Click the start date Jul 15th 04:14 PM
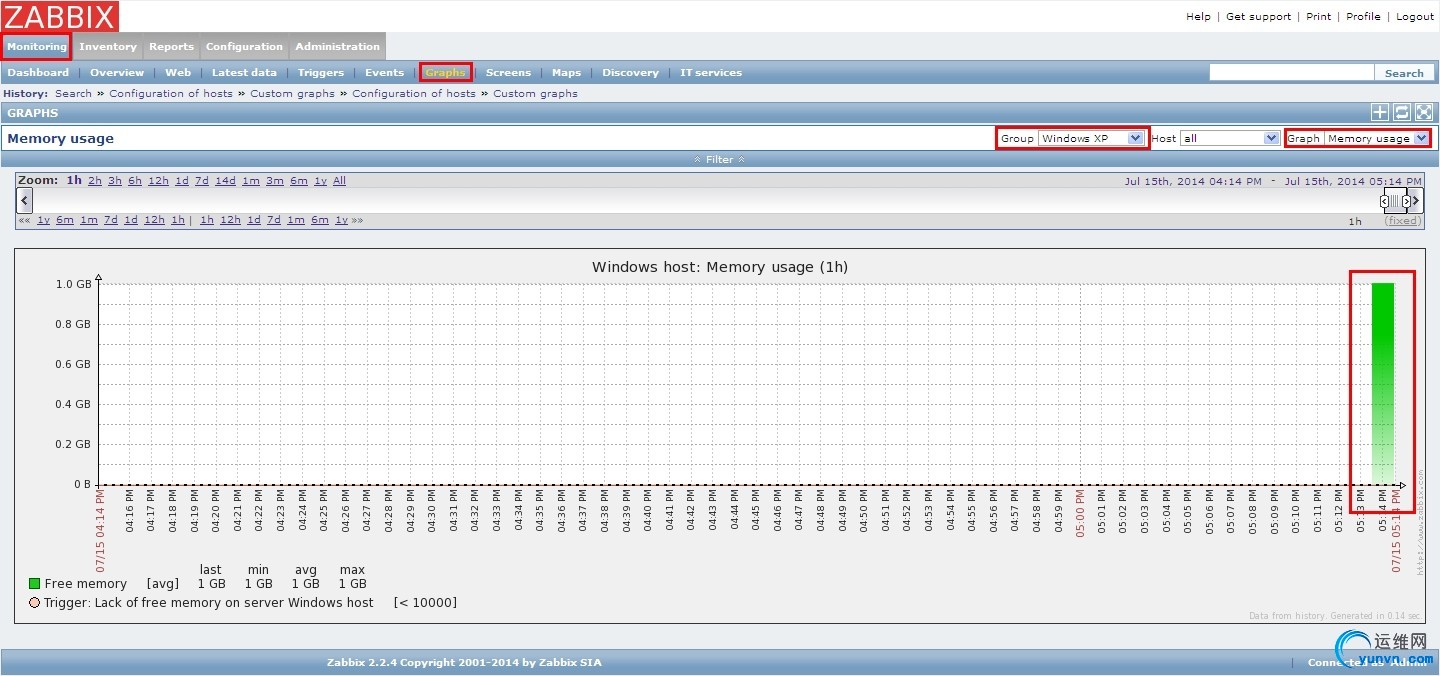The image size is (1440, 676). pos(1193,181)
